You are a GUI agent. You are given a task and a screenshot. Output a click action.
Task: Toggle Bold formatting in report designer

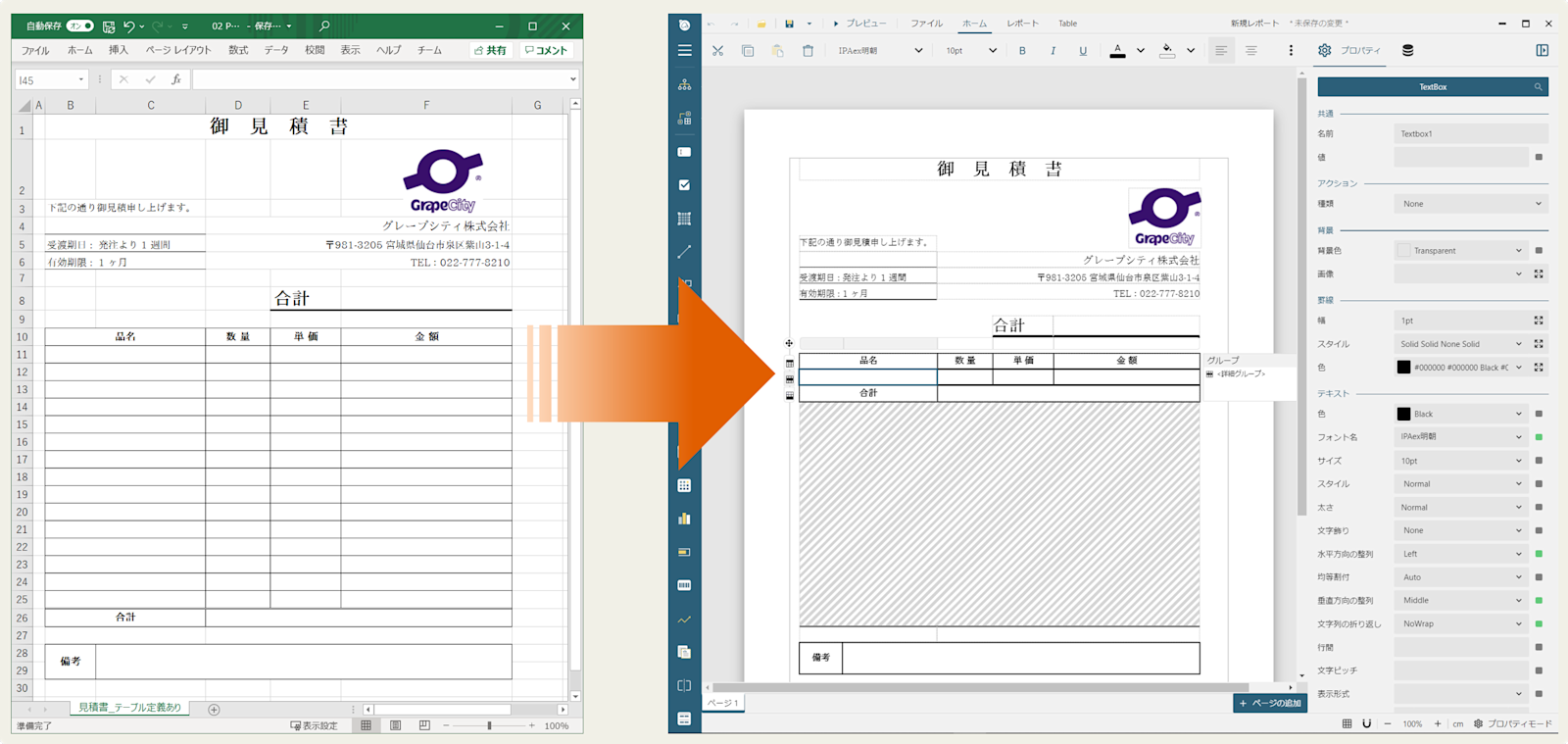tap(1022, 51)
